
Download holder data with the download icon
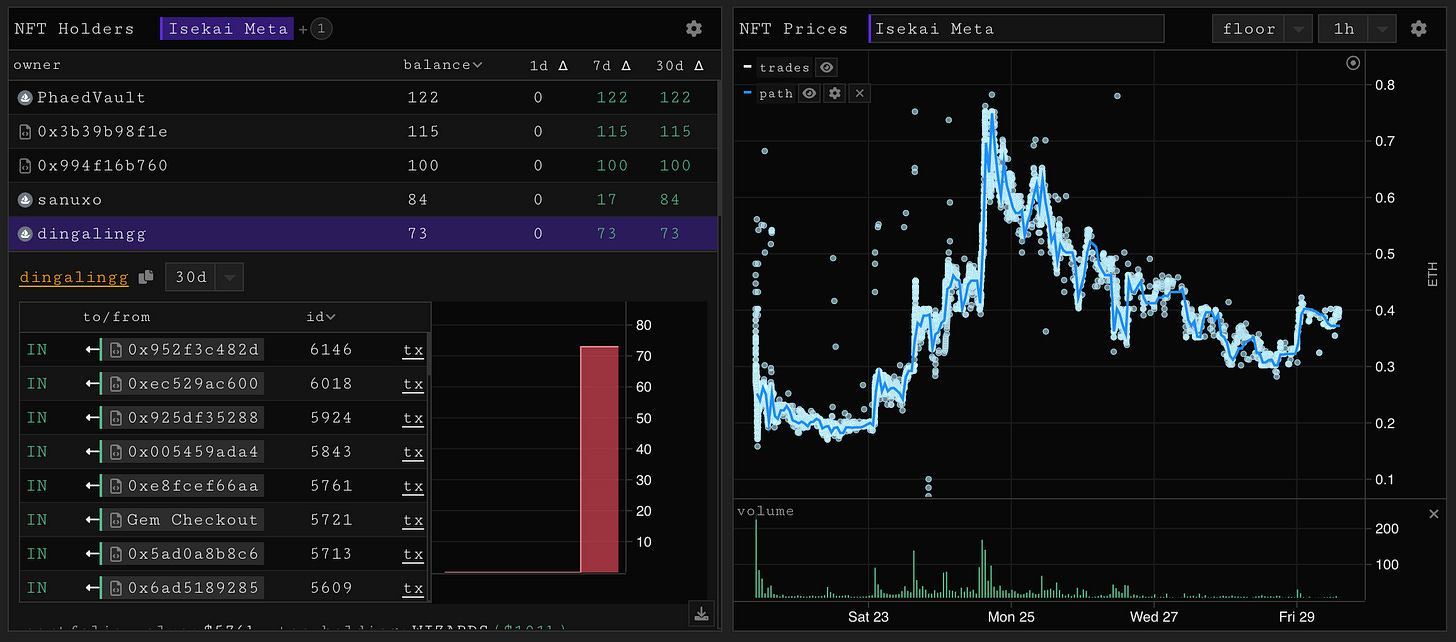pyautogui.click(x=702, y=614)
